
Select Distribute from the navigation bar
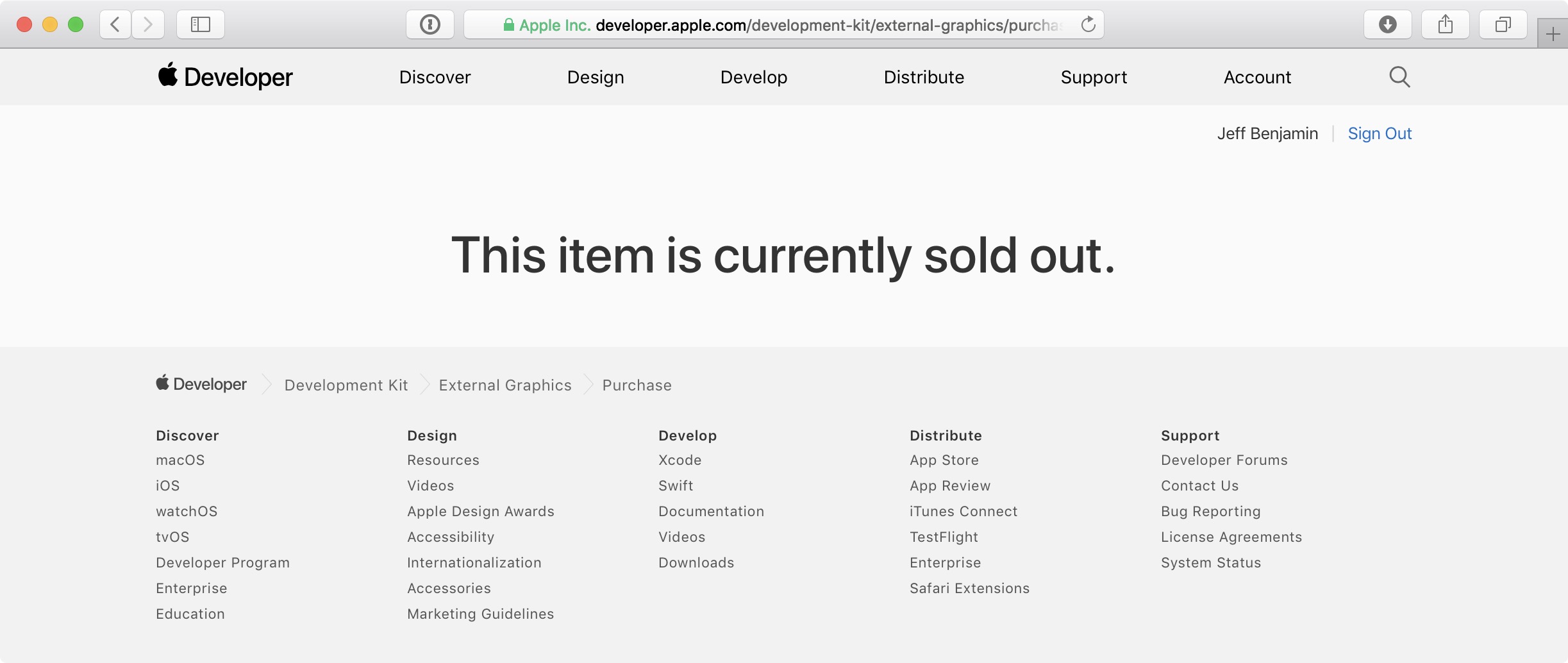click(x=924, y=76)
